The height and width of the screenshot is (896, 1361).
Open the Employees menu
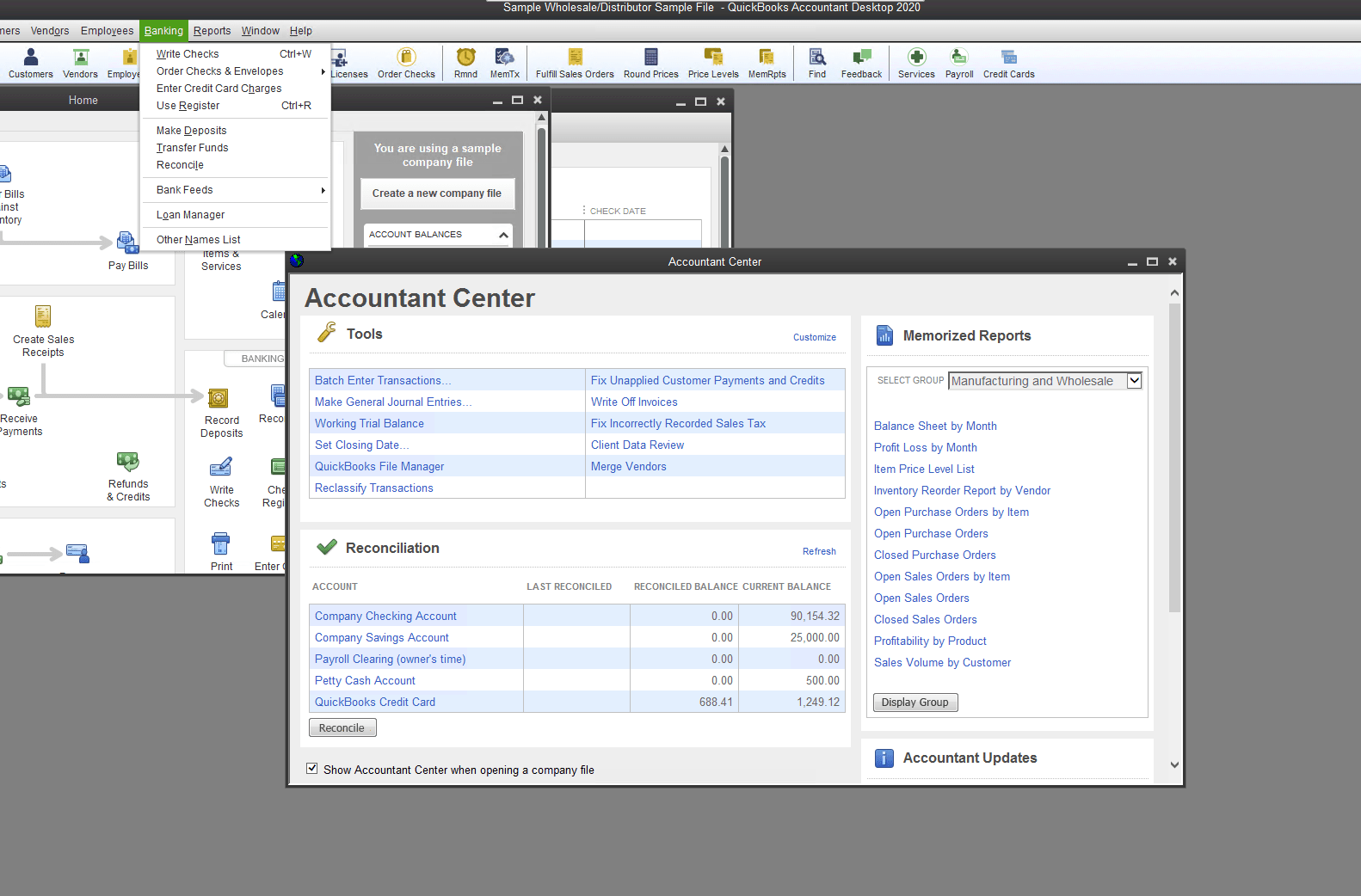(x=107, y=31)
